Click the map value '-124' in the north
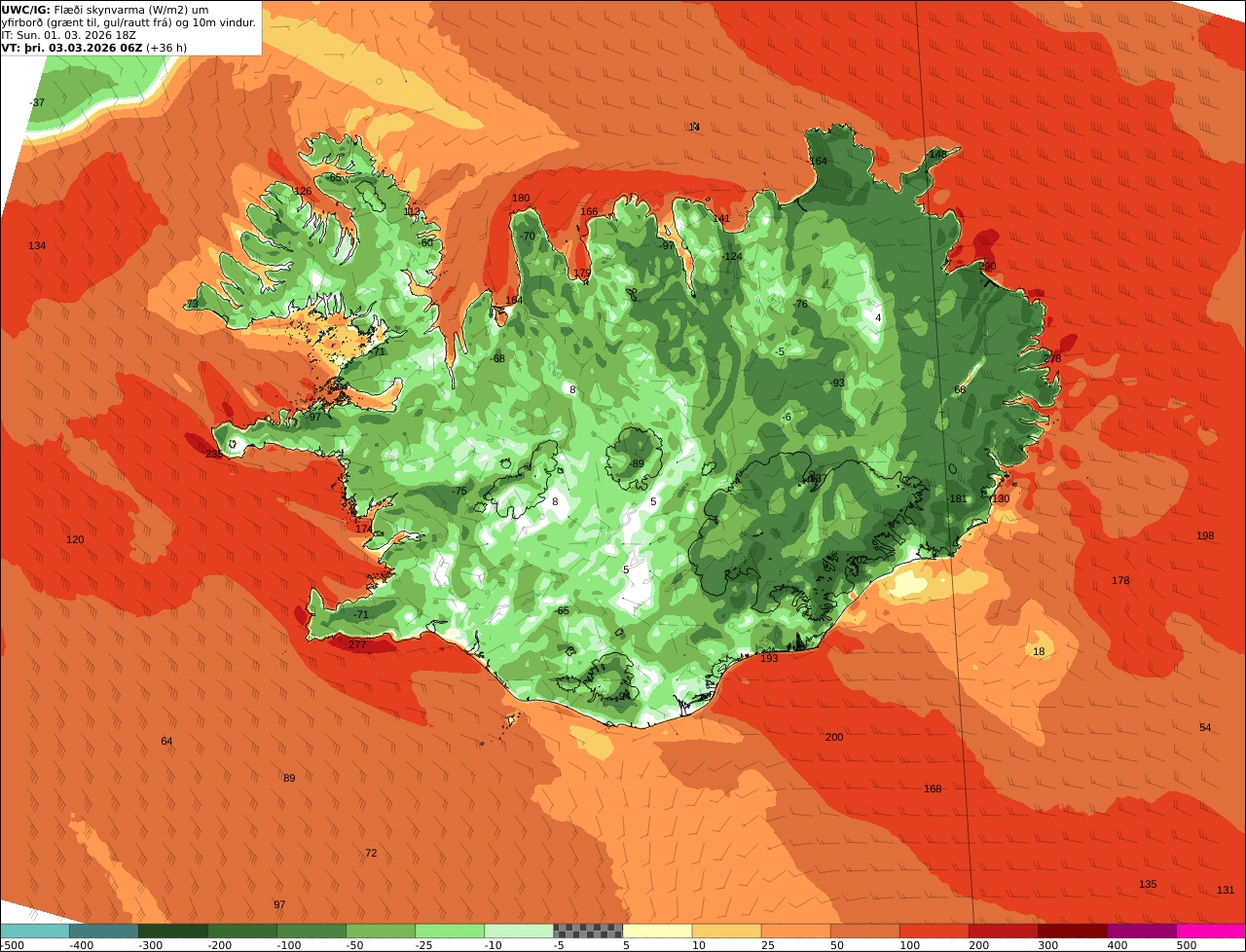 [732, 256]
